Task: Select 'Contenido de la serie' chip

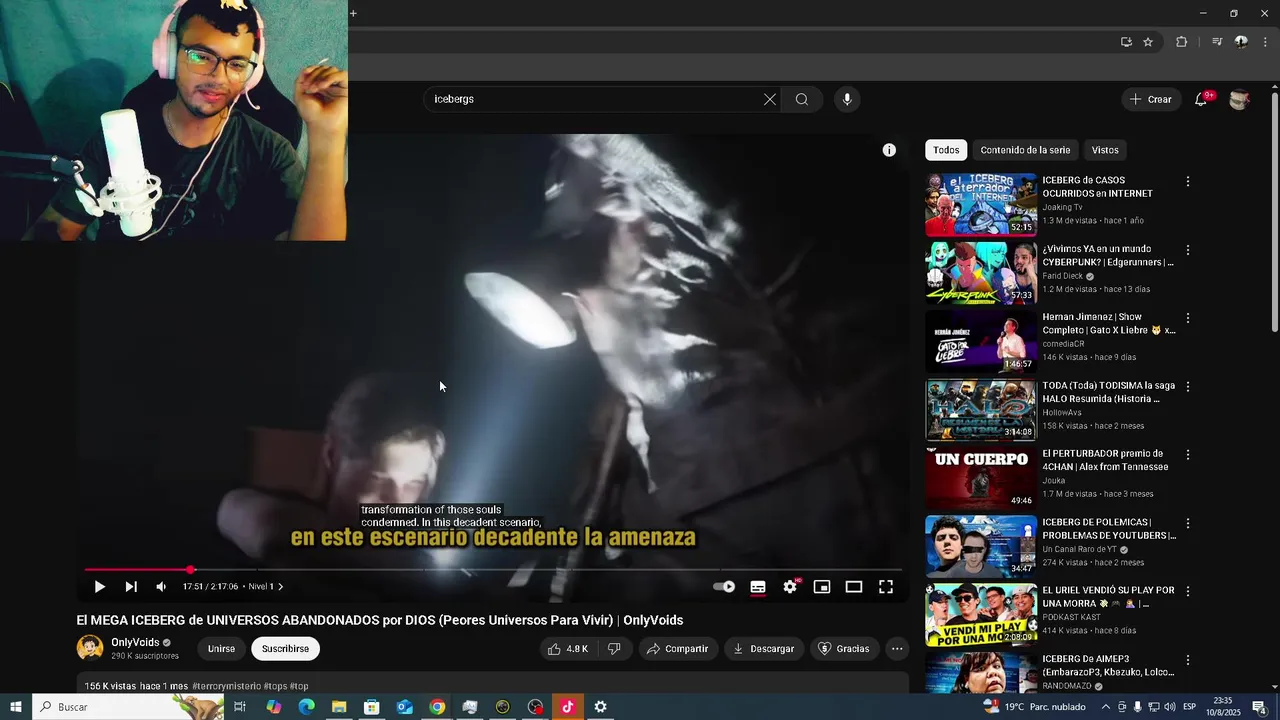Action: pos(1025,150)
